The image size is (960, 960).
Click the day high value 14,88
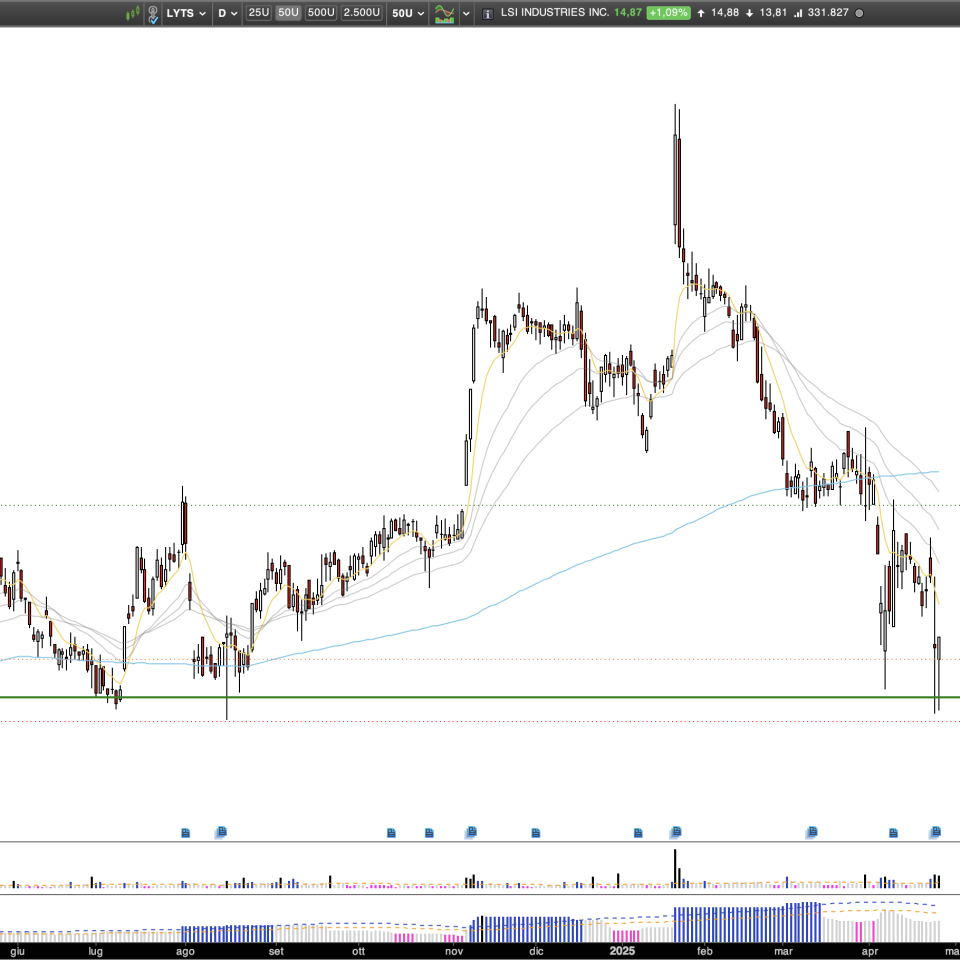[725, 12]
